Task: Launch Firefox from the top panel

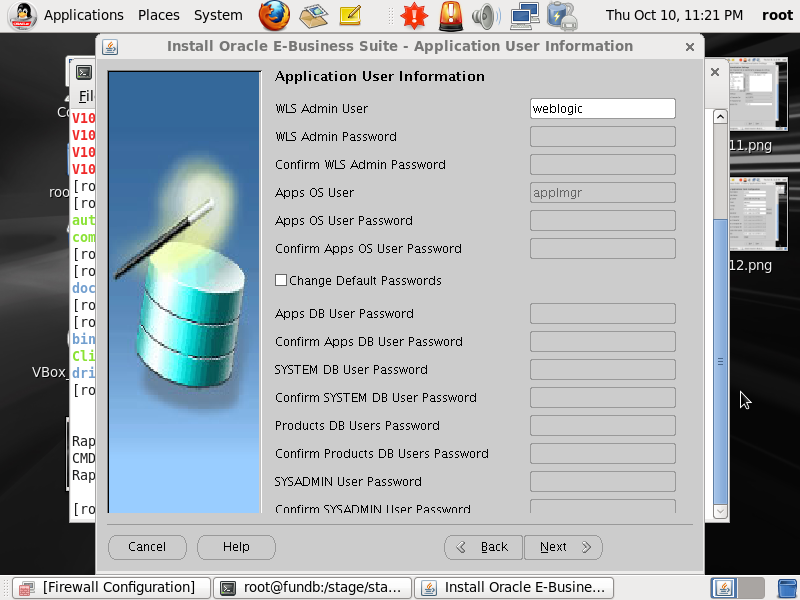Action: [x=274, y=15]
